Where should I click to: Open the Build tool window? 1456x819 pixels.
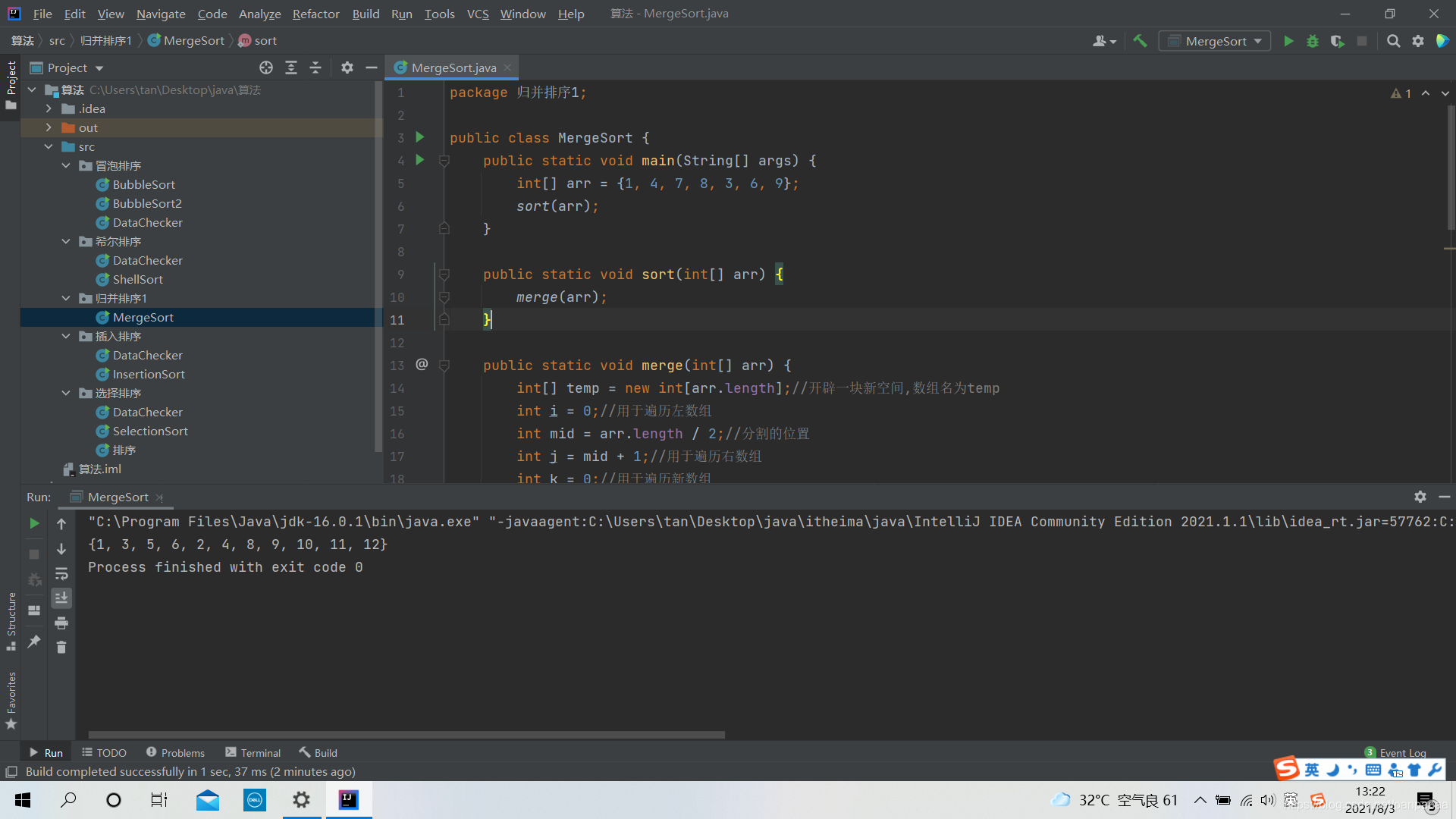pyautogui.click(x=318, y=752)
